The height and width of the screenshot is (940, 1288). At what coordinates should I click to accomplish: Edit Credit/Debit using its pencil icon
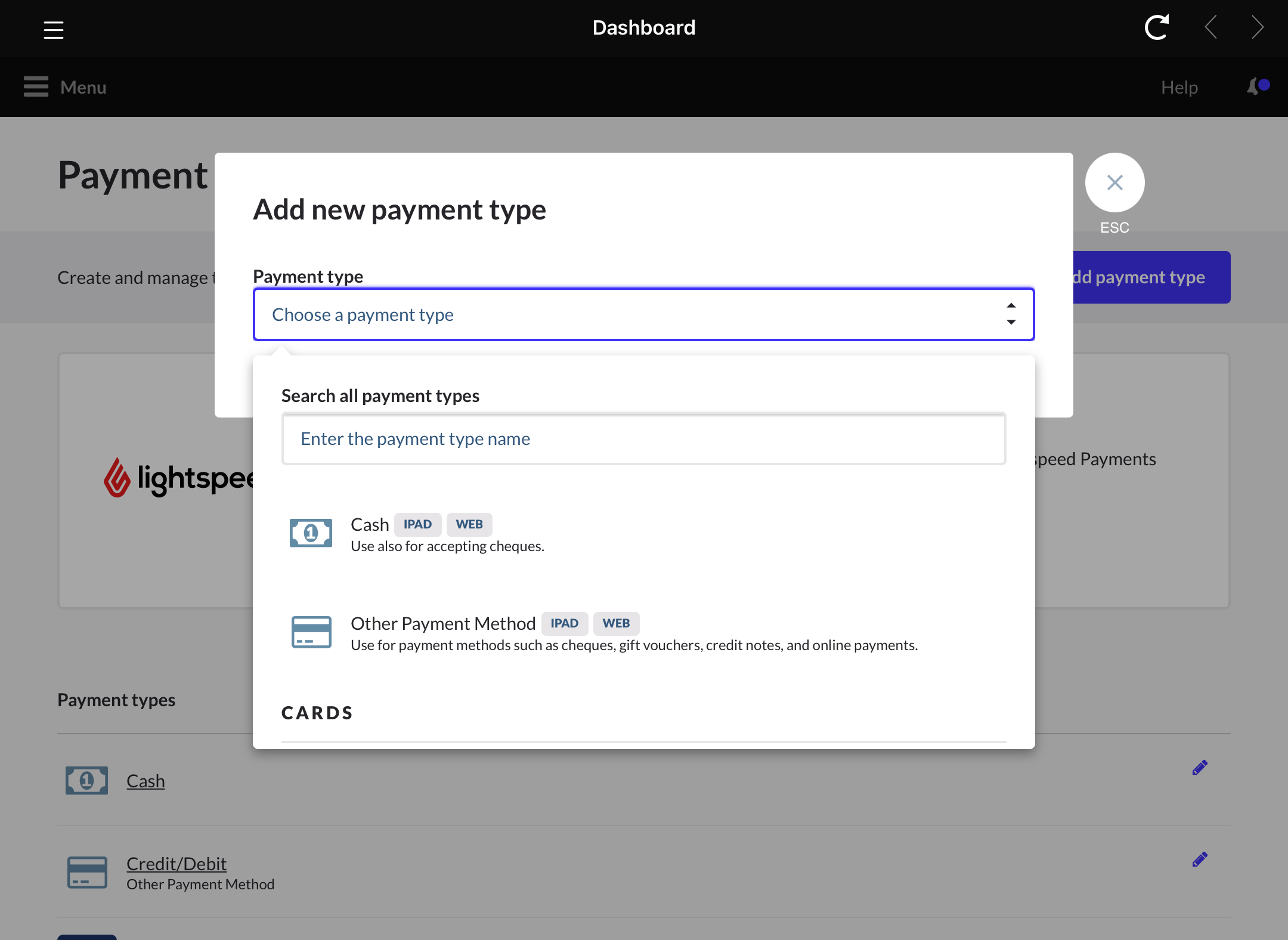point(1200,859)
